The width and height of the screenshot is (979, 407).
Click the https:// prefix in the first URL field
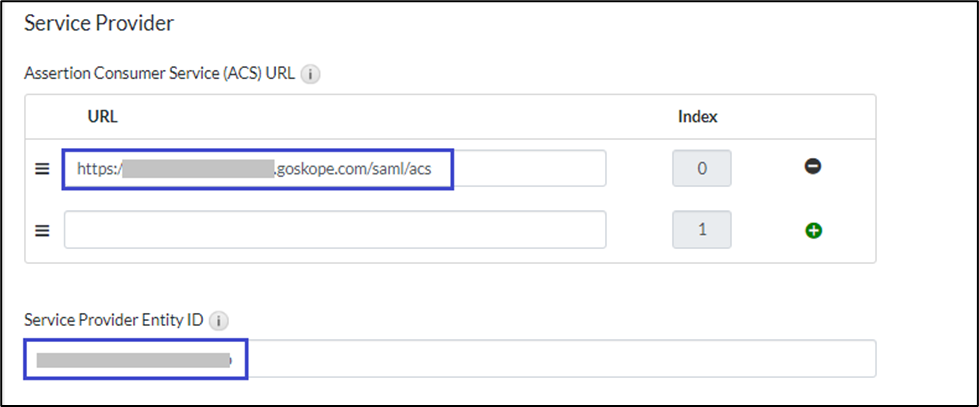click(97, 168)
